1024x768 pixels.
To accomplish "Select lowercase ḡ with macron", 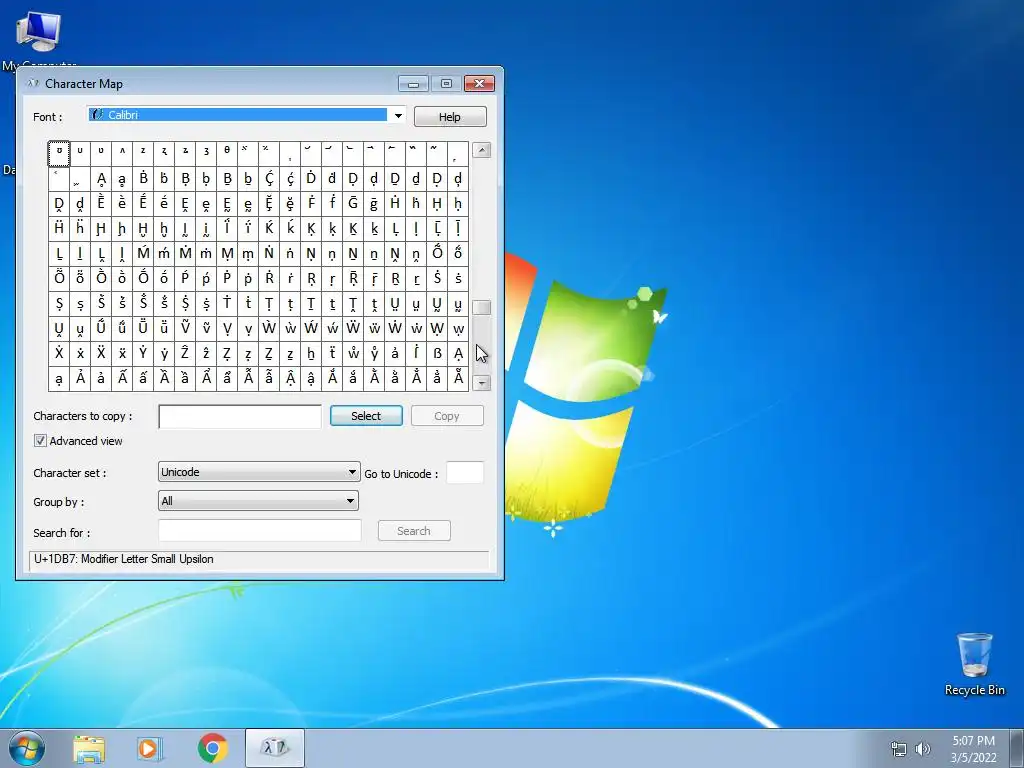I will [x=374, y=204].
